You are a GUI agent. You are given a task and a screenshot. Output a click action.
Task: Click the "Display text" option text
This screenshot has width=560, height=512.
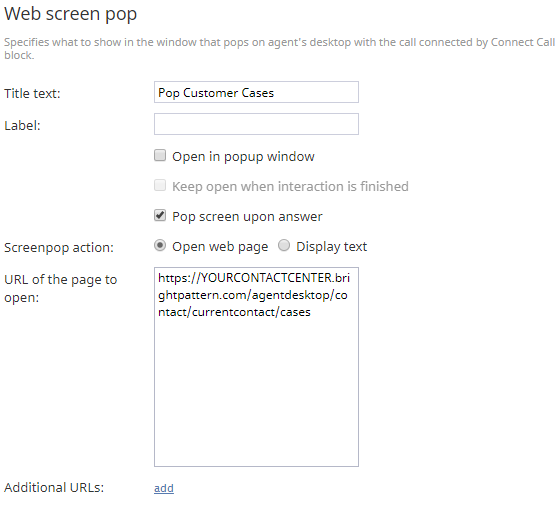331,247
